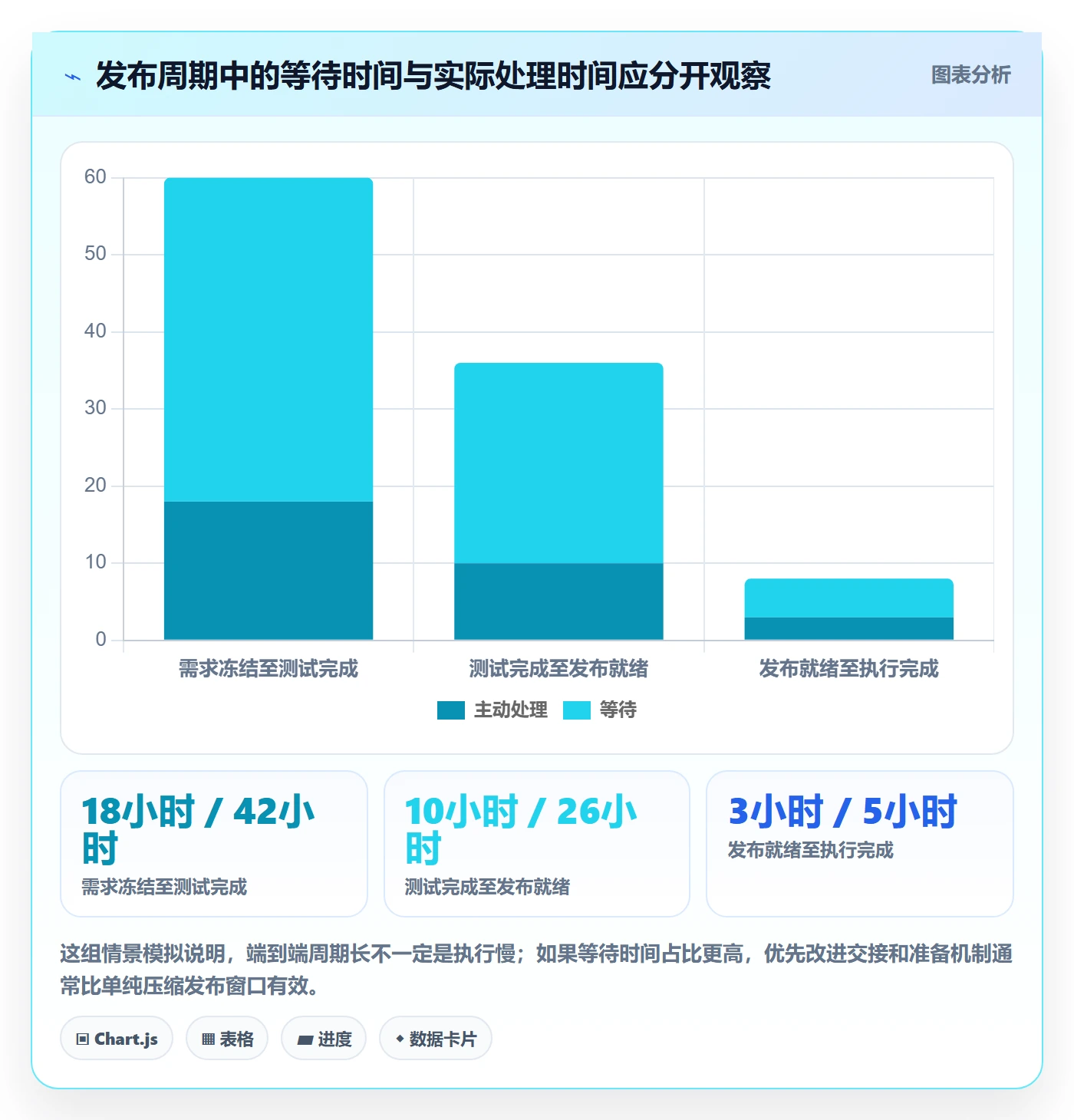Image resolution: width=1074 pixels, height=1120 pixels.
Task: Toggle the 等待 legend entry
Action: coord(600,710)
